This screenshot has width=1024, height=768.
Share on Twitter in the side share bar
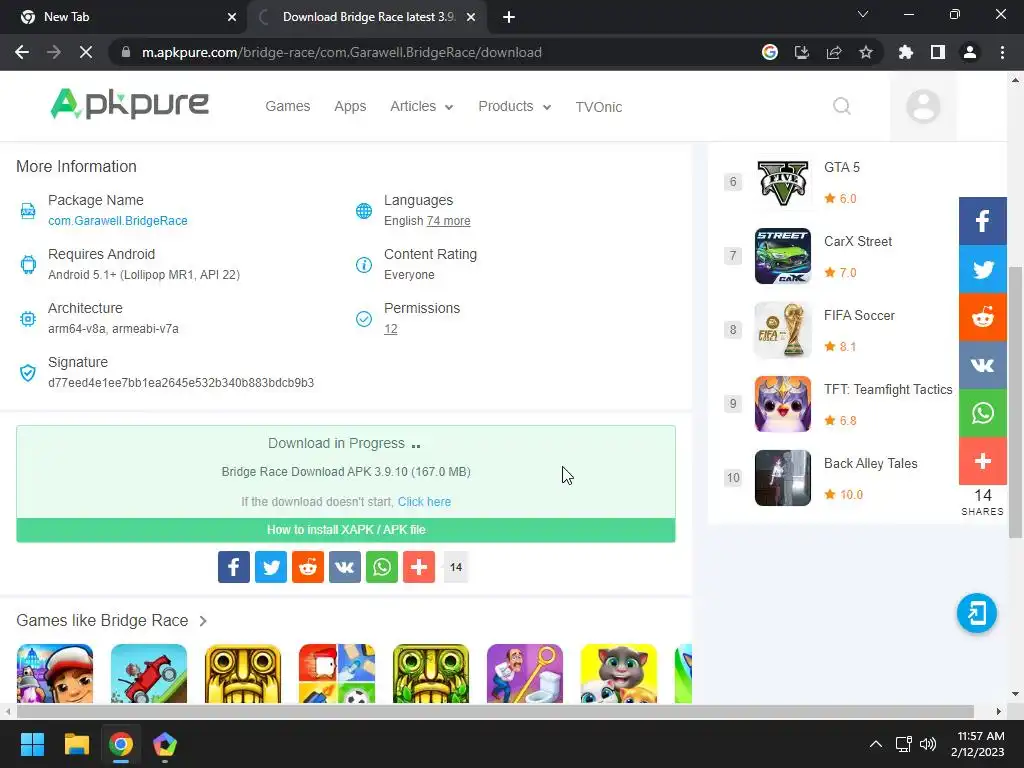coord(982,269)
